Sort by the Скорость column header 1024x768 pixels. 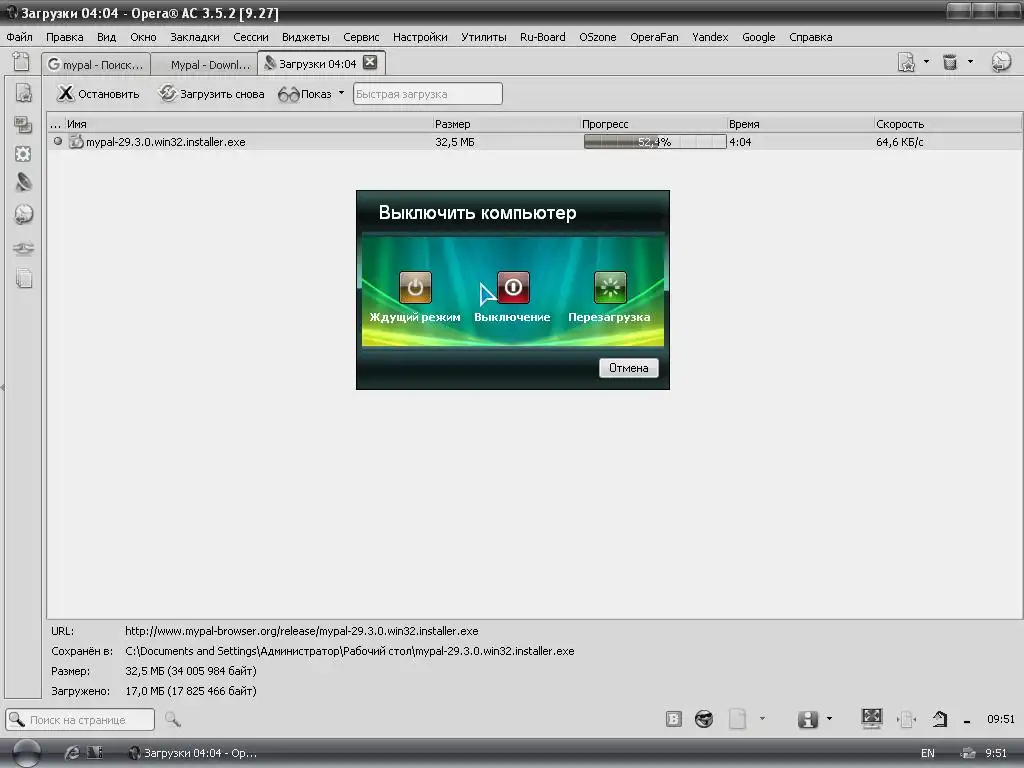pyautogui.click(x=947, y=123)
